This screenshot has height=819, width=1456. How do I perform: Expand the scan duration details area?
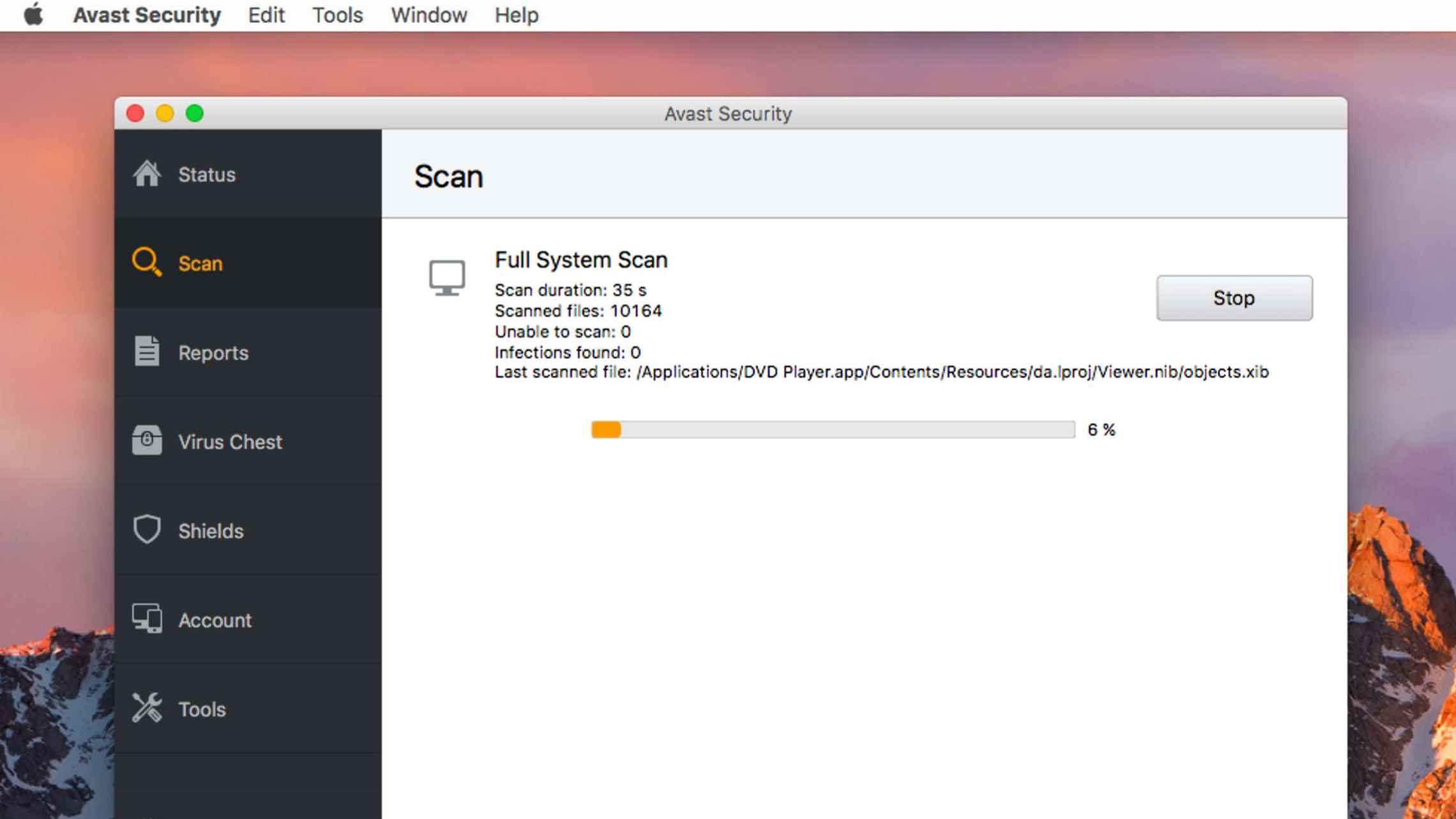pyautogui.click(x=570, y=290)
